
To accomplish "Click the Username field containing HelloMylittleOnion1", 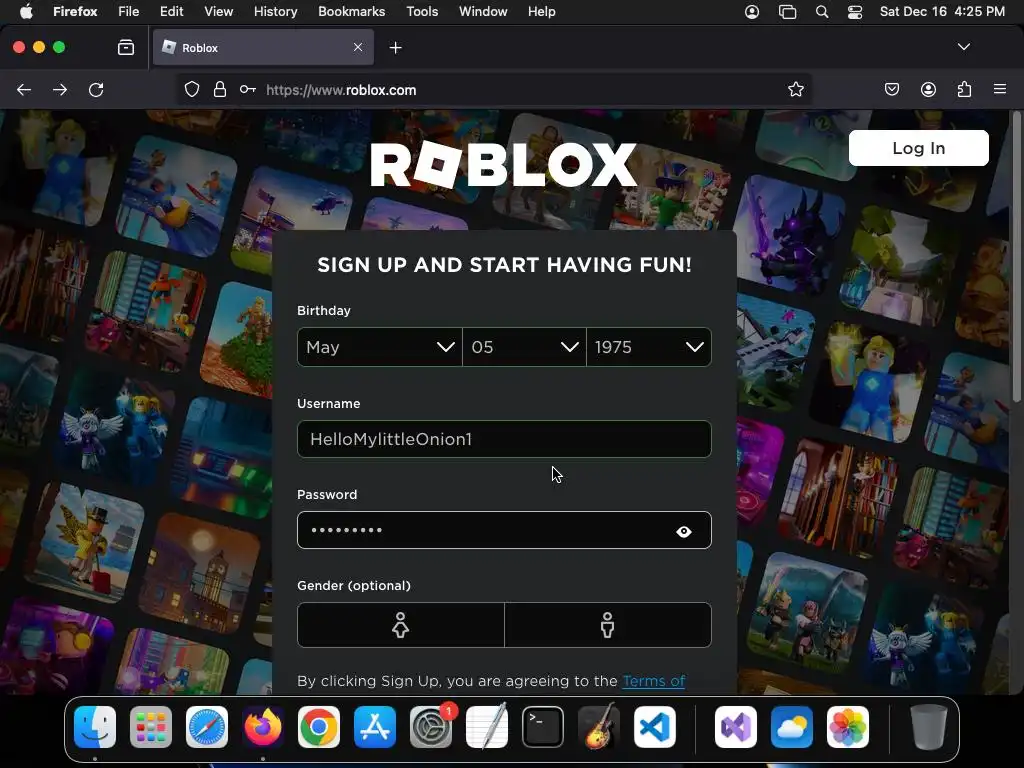I will 504,439.
